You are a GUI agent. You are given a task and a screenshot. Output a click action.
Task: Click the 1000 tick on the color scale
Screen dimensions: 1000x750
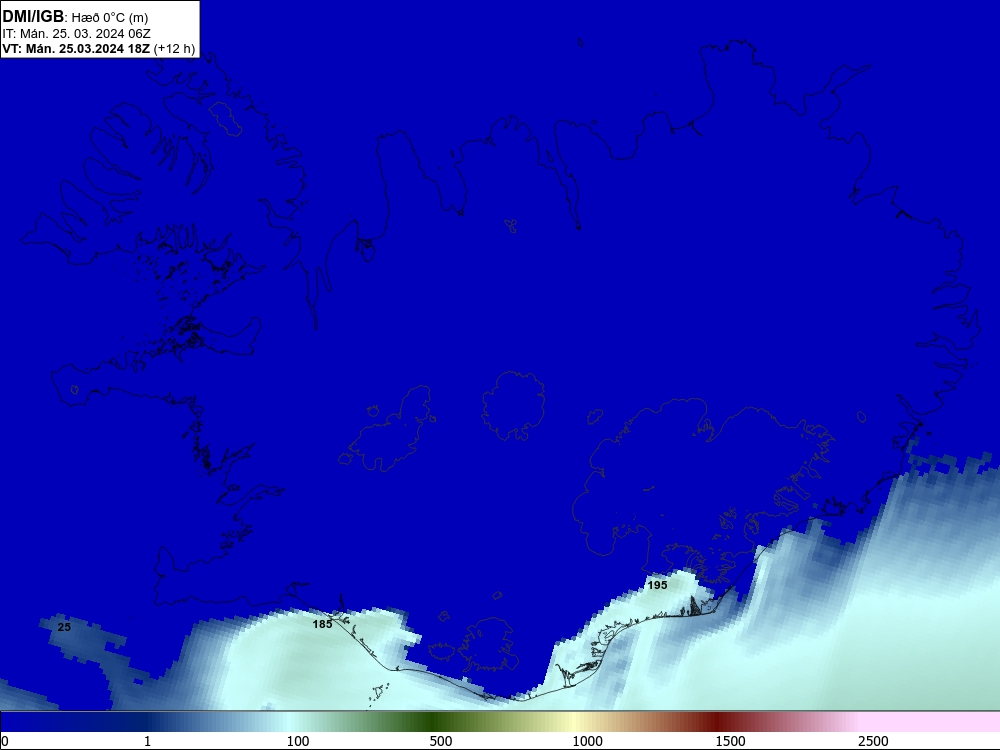pos(587,741)
